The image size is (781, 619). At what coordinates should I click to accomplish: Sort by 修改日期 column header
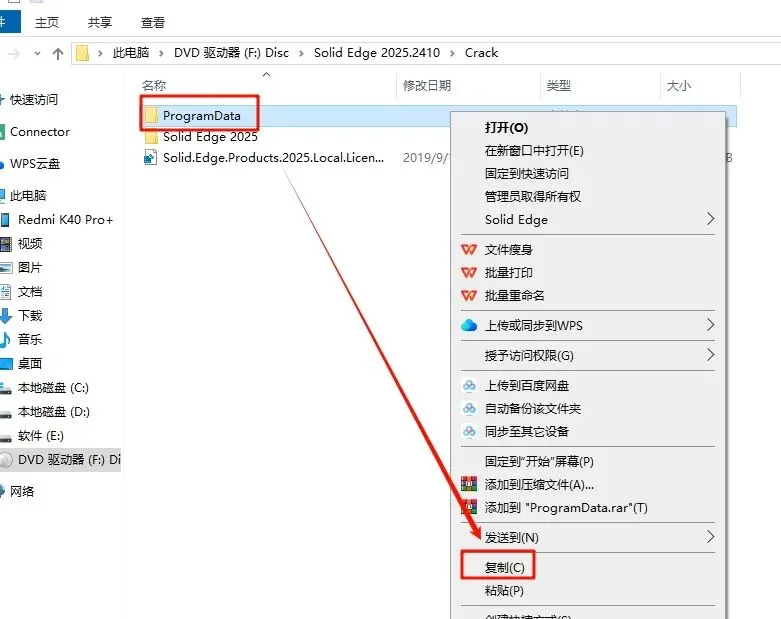point(427,86)
